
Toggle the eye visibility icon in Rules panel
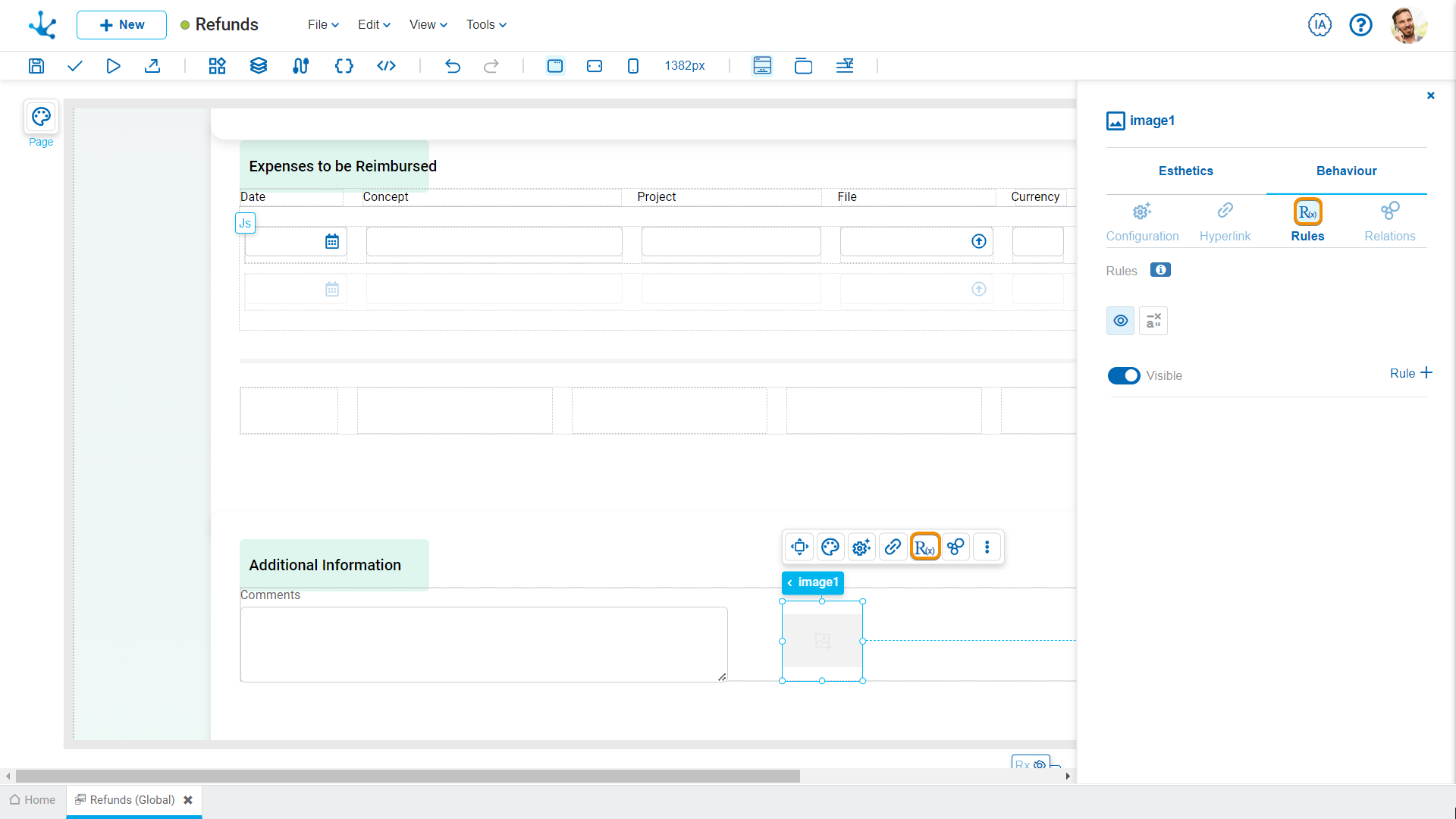coord(1121,320)
